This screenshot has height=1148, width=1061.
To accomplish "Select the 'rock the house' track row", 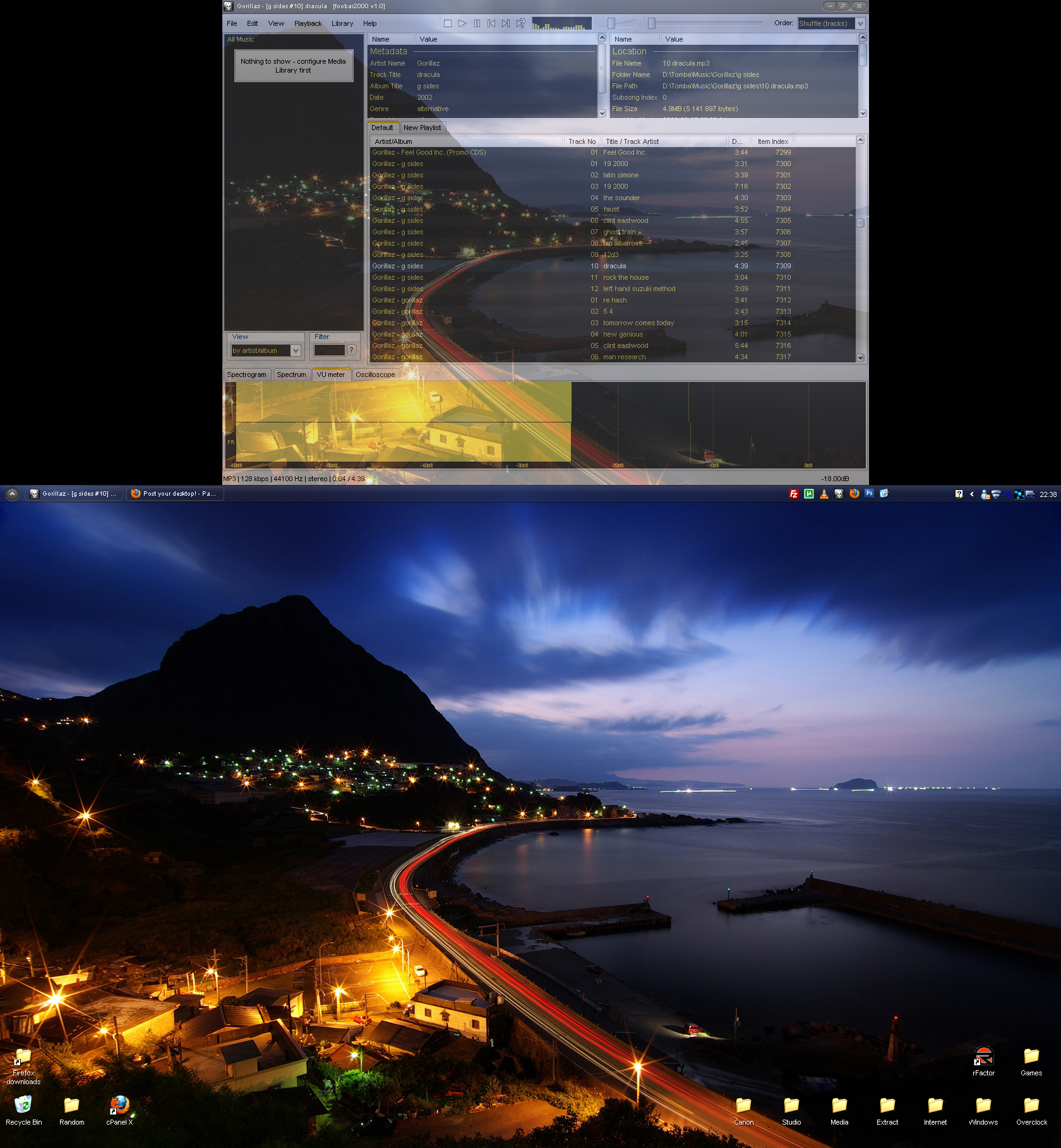I will point(613,277).
